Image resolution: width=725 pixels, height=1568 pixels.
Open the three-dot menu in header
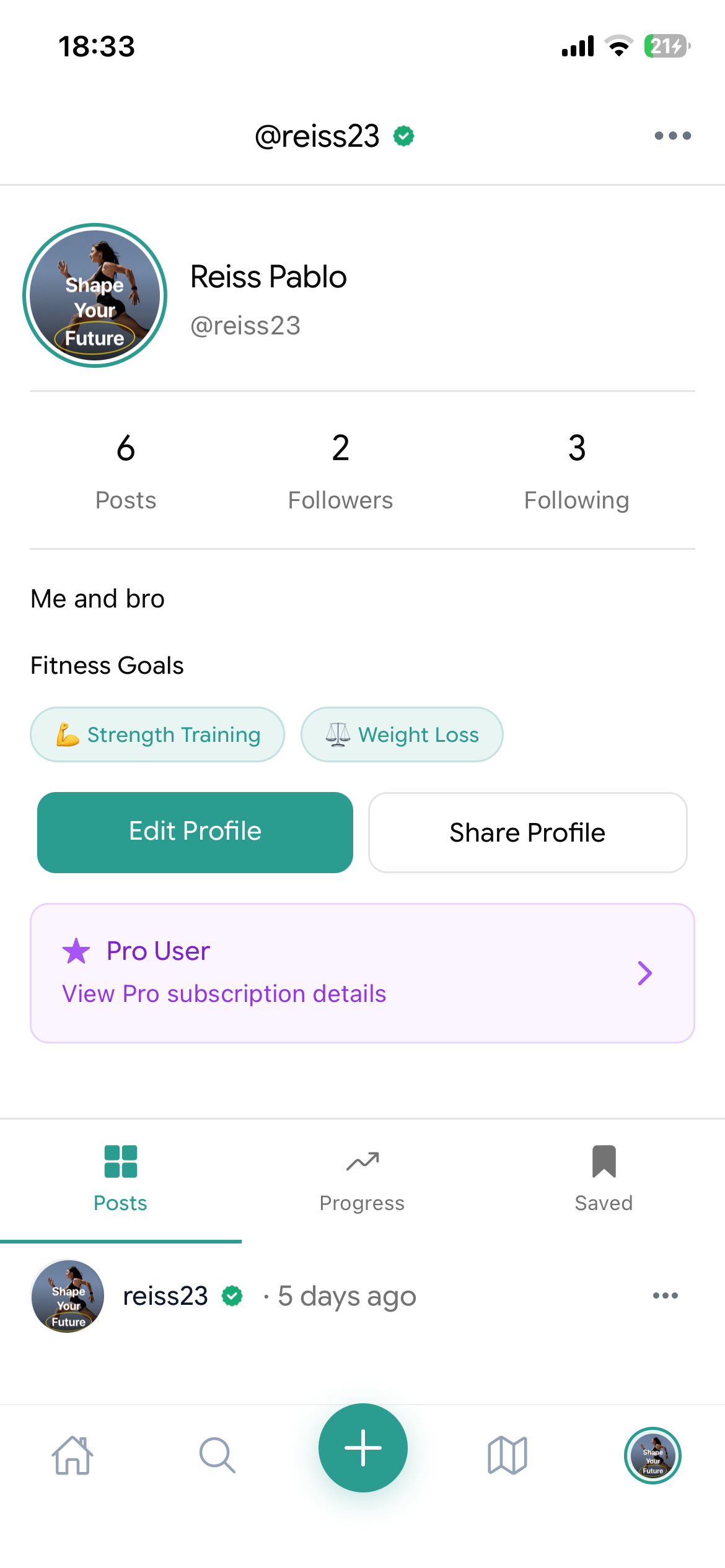[672, 136]
